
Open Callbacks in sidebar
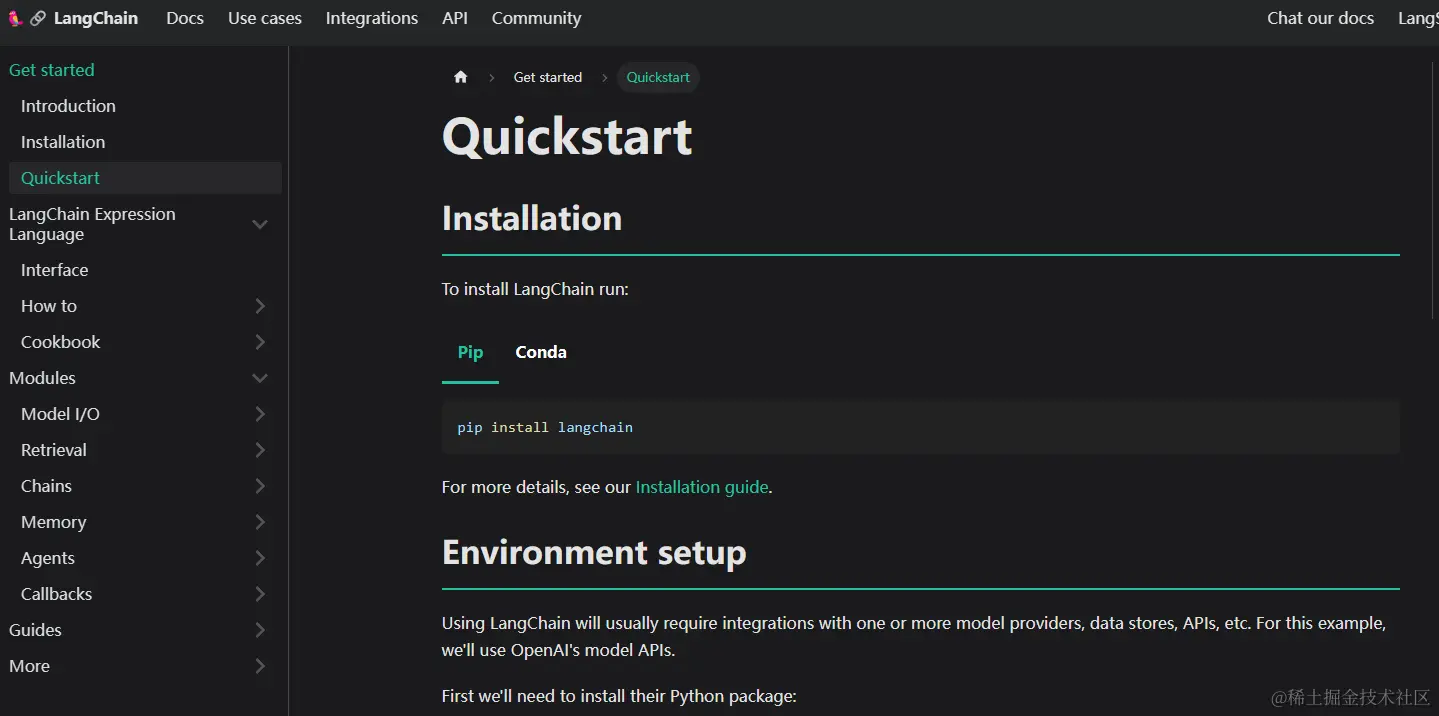56,594
